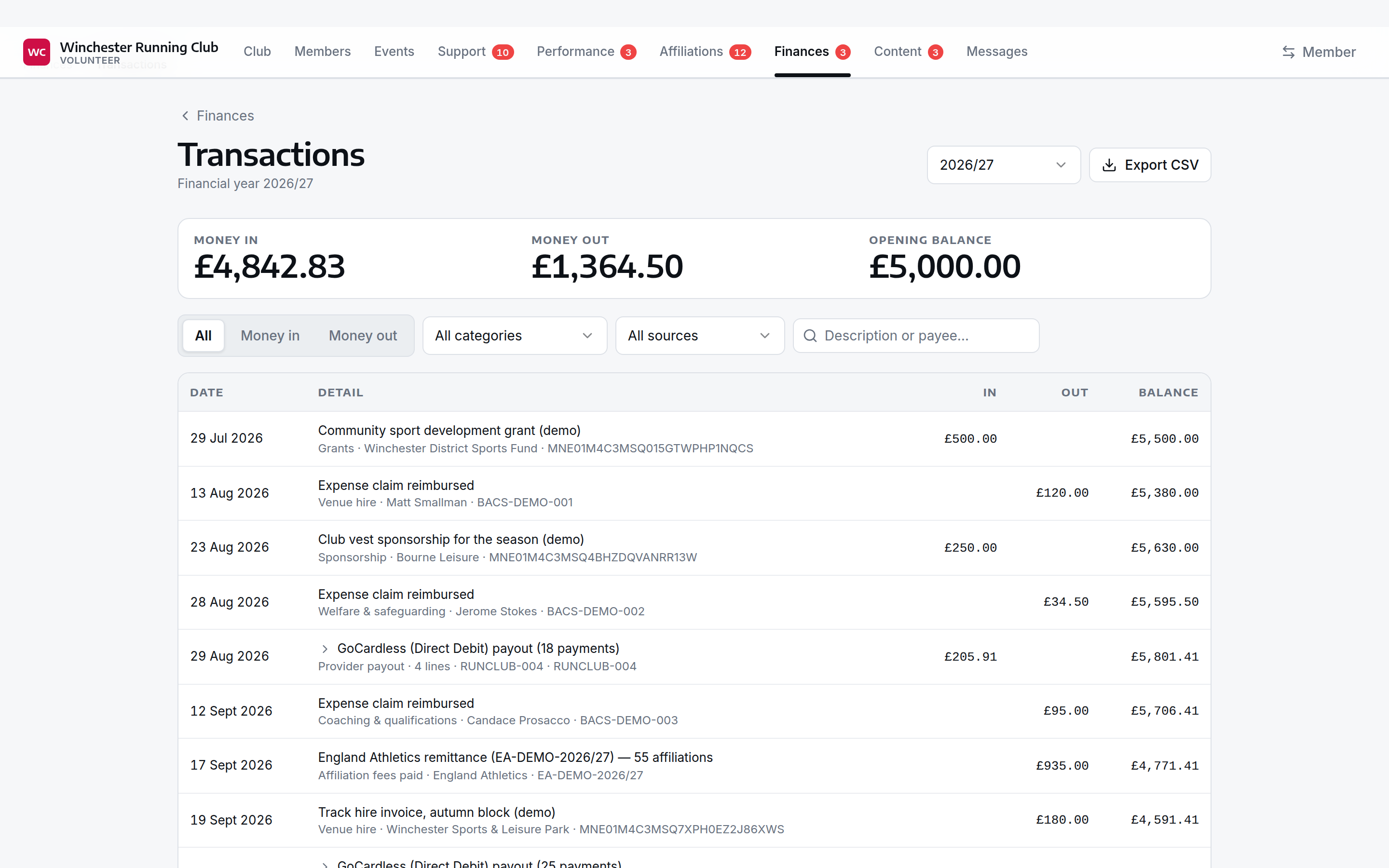Click the England Athletics remittance transaction
This screenshot has height=868, width=1389.
click(694, 766)
